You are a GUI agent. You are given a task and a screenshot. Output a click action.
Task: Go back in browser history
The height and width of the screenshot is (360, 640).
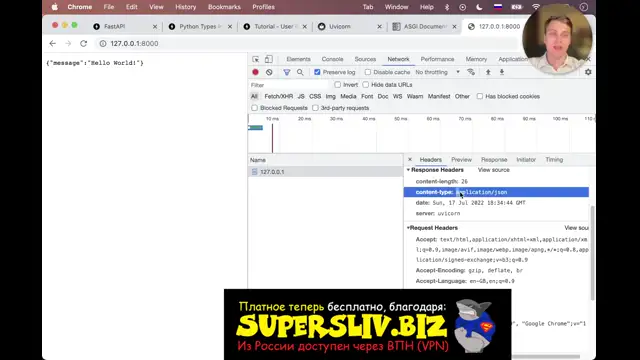point(53,43)
